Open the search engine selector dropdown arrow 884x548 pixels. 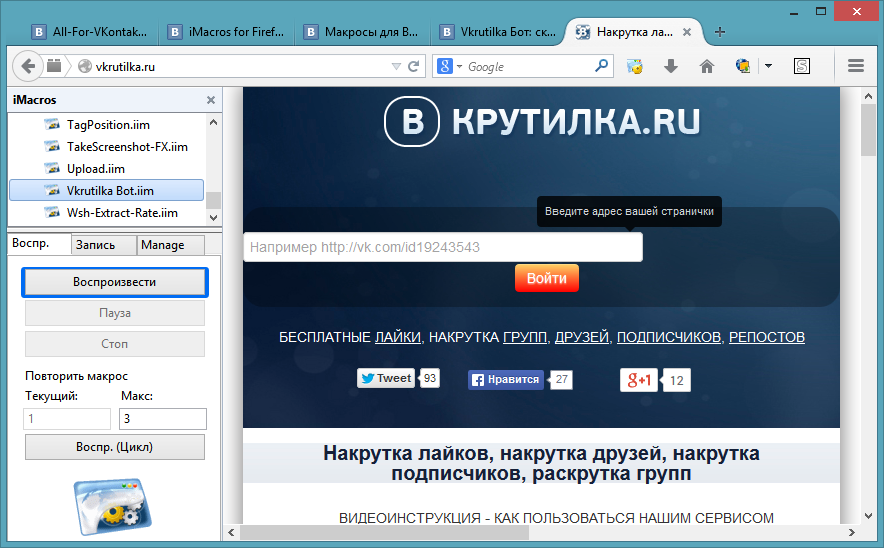pos(459,67)
